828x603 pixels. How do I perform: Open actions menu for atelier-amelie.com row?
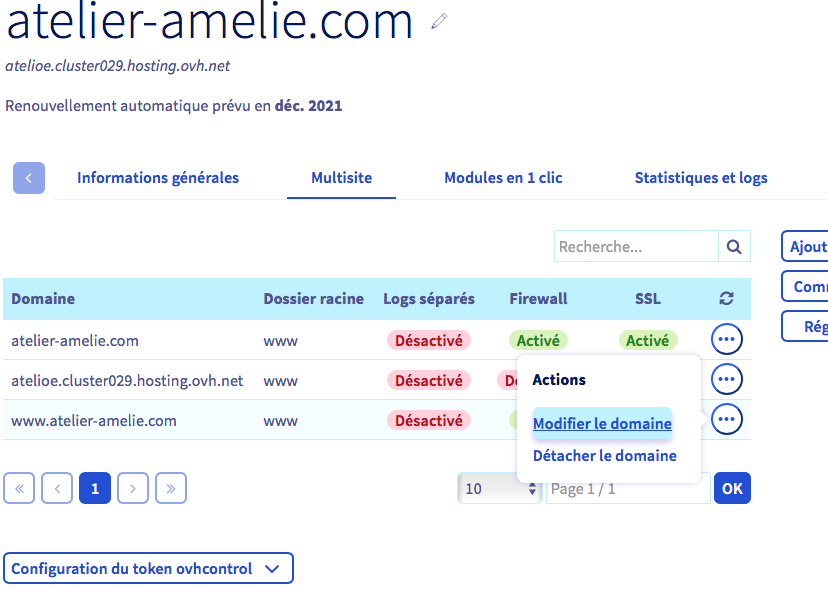tap(727, 340)
